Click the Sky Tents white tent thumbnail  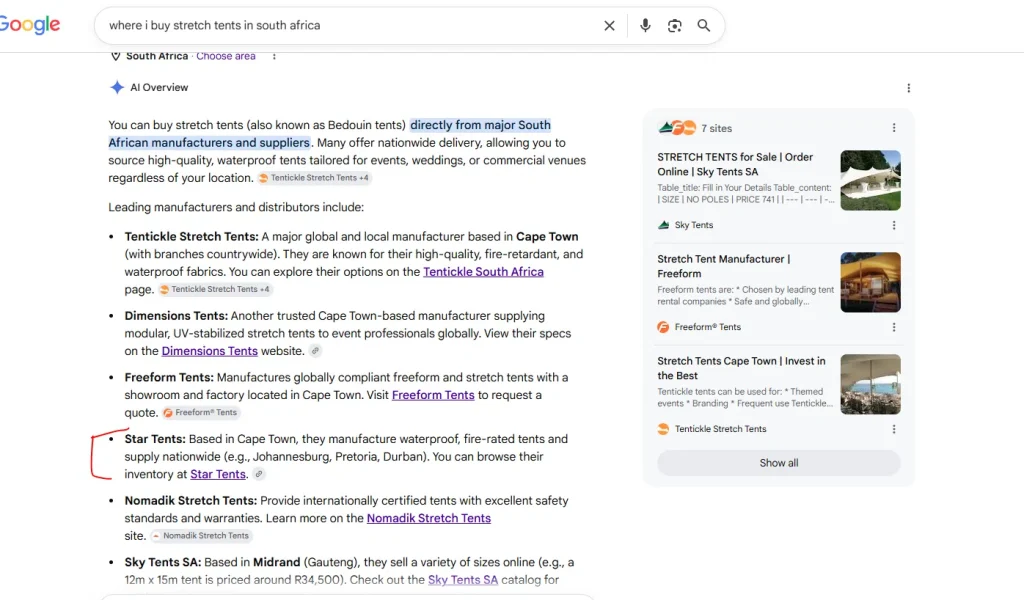[871, 180]
